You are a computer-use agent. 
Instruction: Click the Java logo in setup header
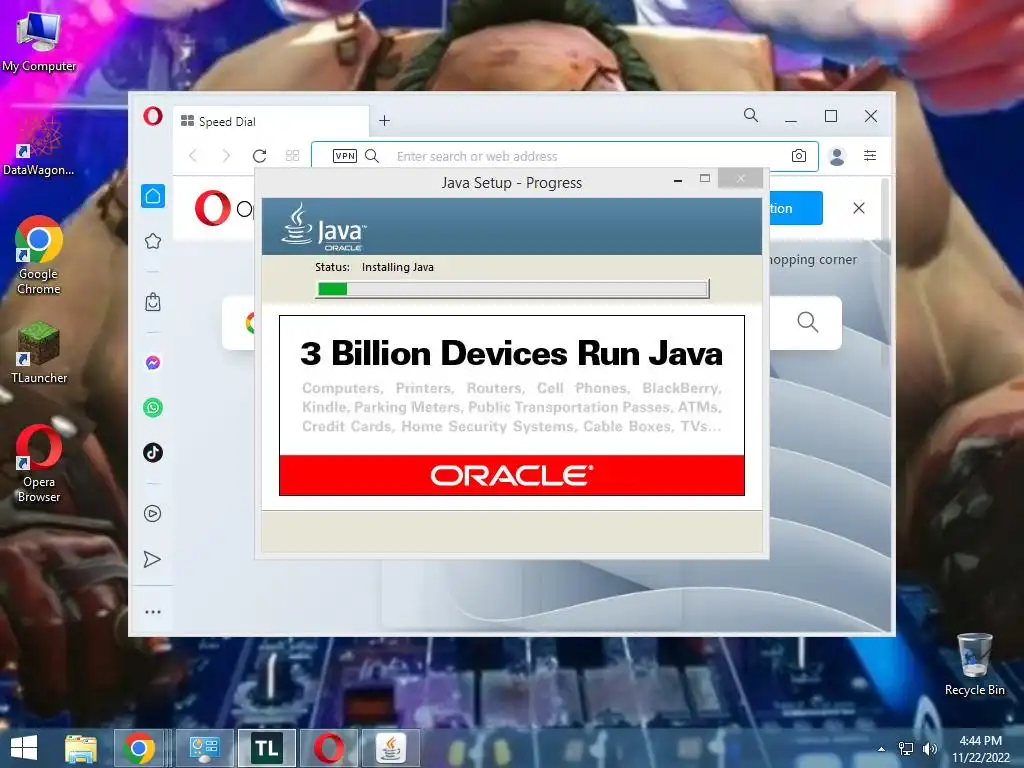323,227
